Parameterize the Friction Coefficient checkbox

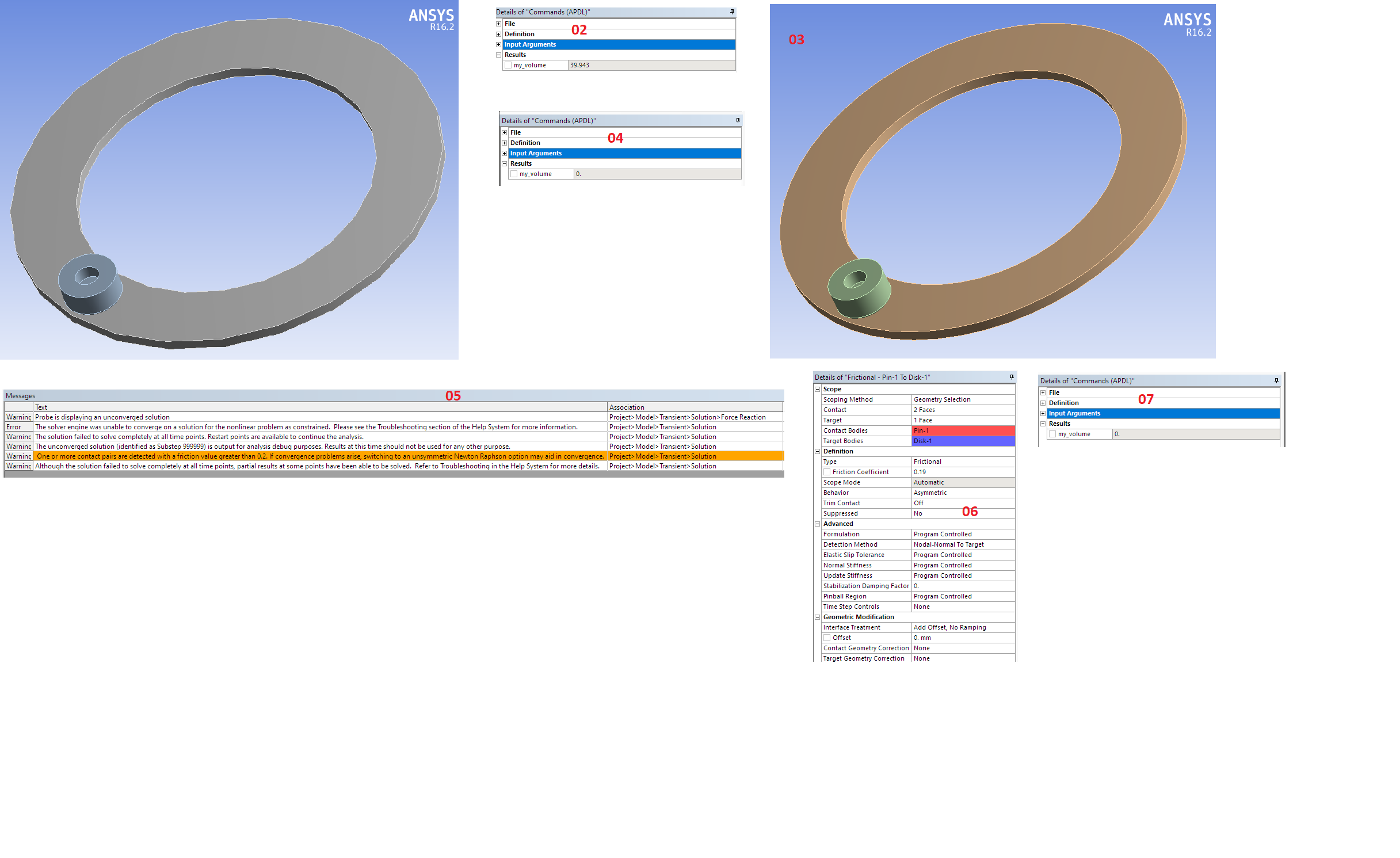coord(827,472)
